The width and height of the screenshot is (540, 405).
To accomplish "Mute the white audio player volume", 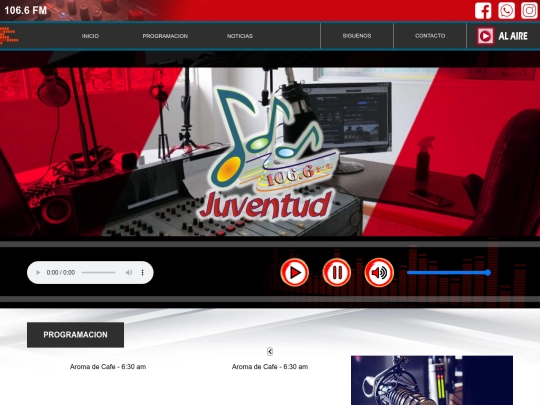I will [129, 272].
